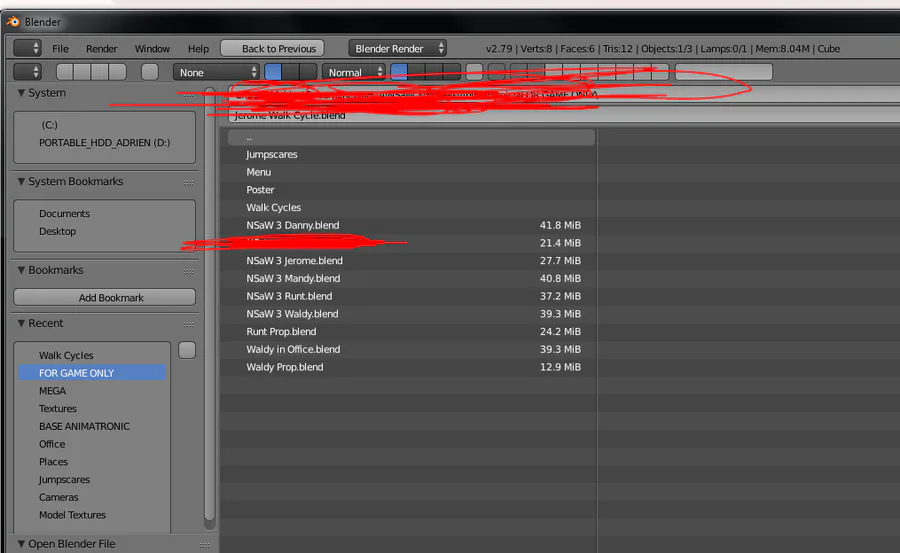Sort files by size toggle

[x=451, y=72]
